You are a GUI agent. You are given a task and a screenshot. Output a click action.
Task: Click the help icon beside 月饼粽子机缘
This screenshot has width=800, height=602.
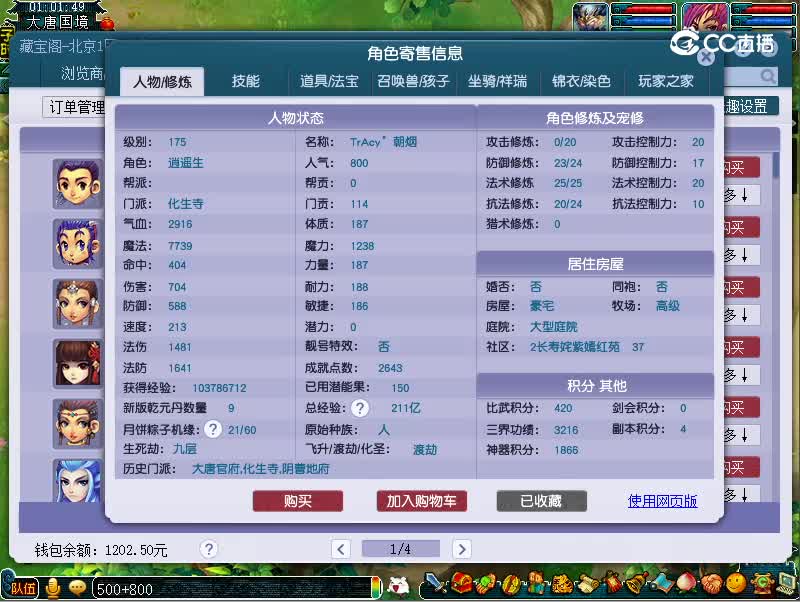(x=213, y=429)
